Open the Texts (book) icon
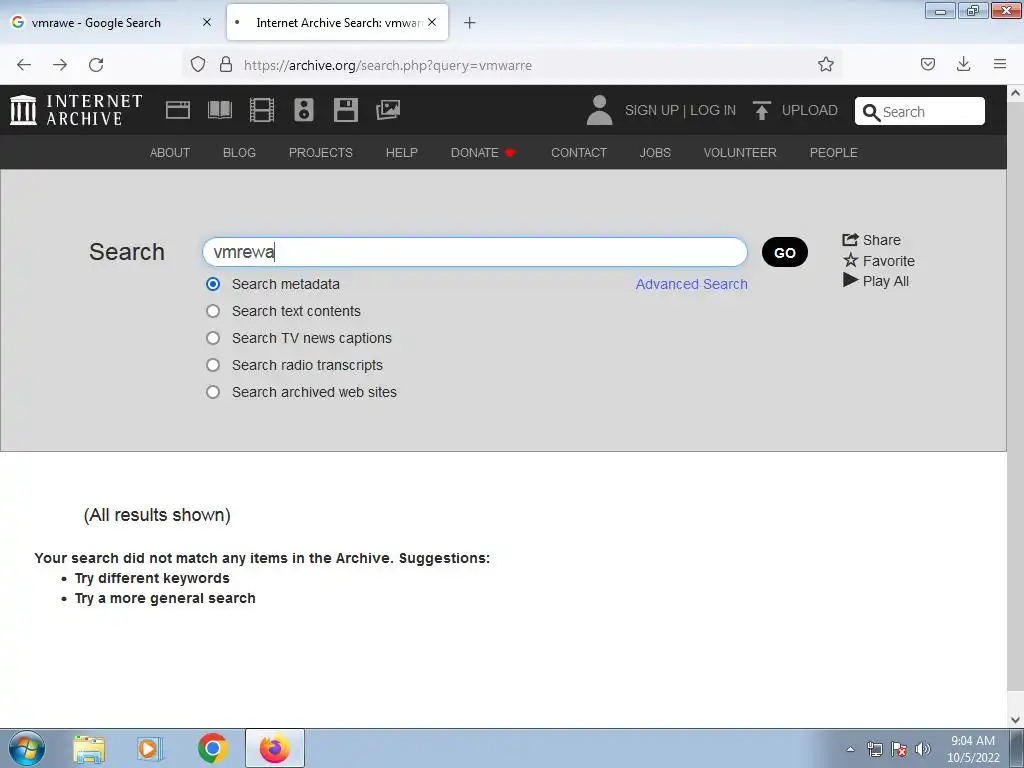This screenshot has width=1024, height=768. pos(219,110)
